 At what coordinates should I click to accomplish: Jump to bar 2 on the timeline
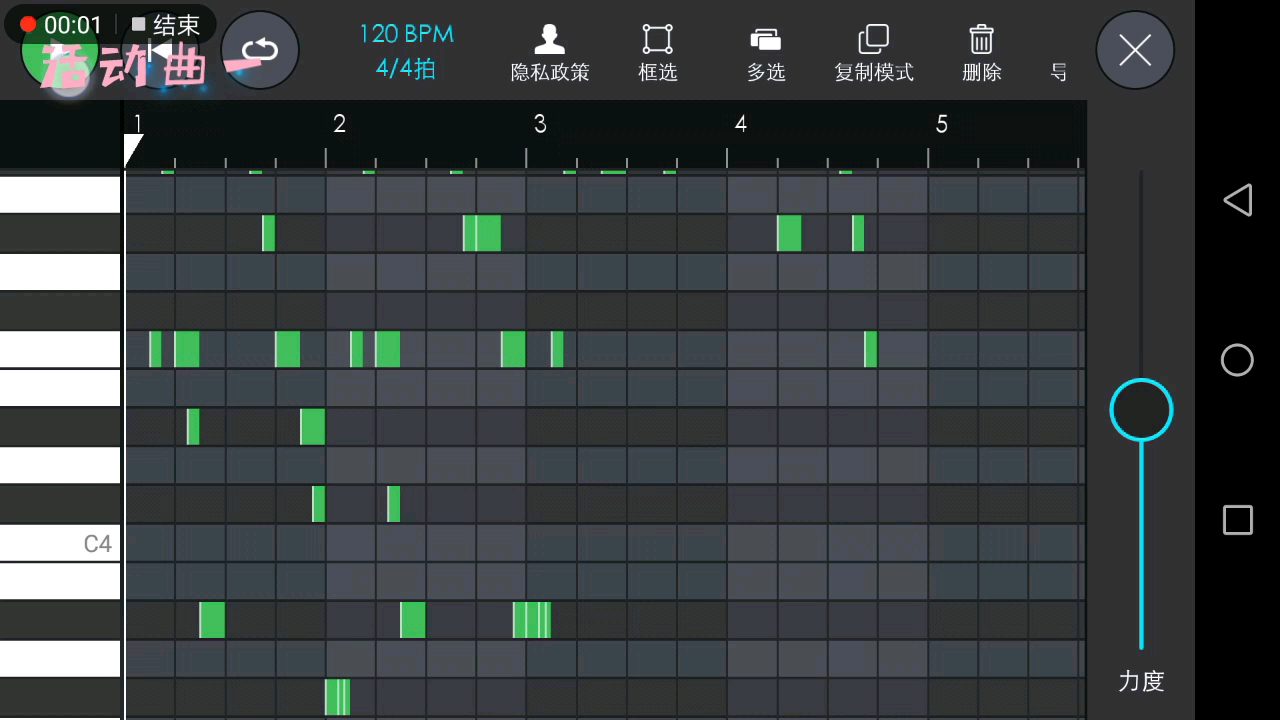pos(339,124)
